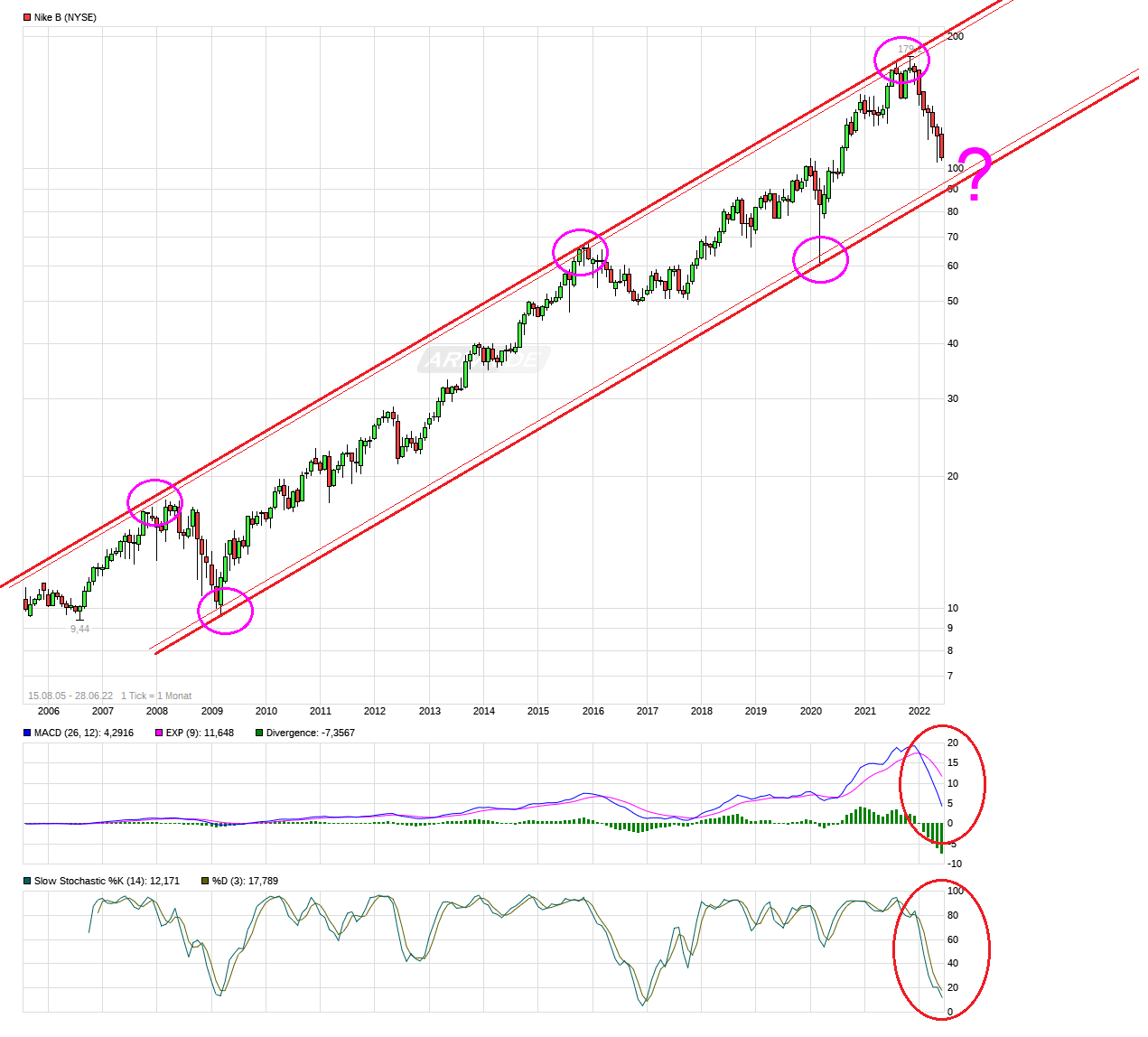
Task: Click the 2022 year axis label
Action: coord(920,711)
